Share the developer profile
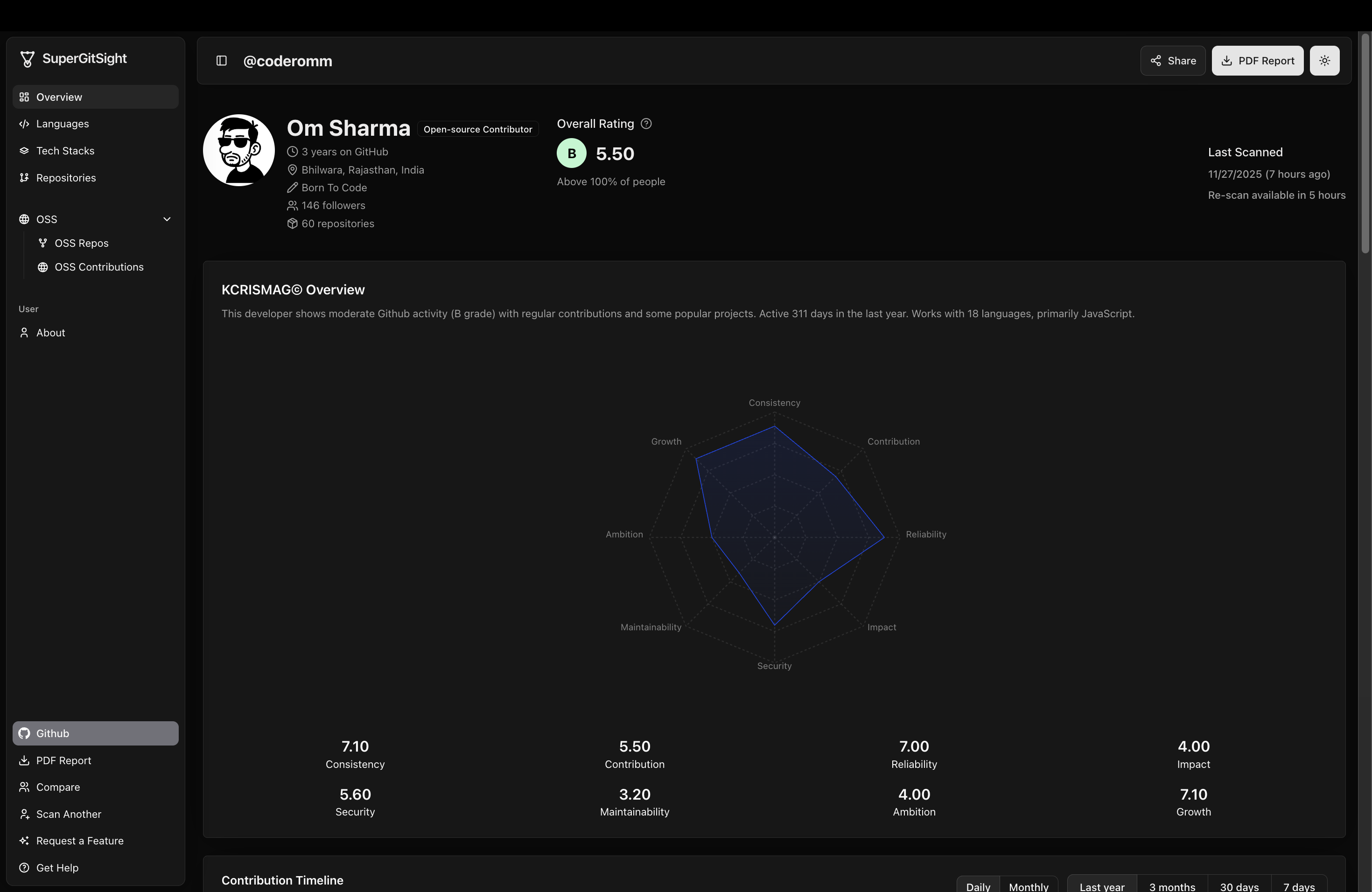 point(1173,61)
